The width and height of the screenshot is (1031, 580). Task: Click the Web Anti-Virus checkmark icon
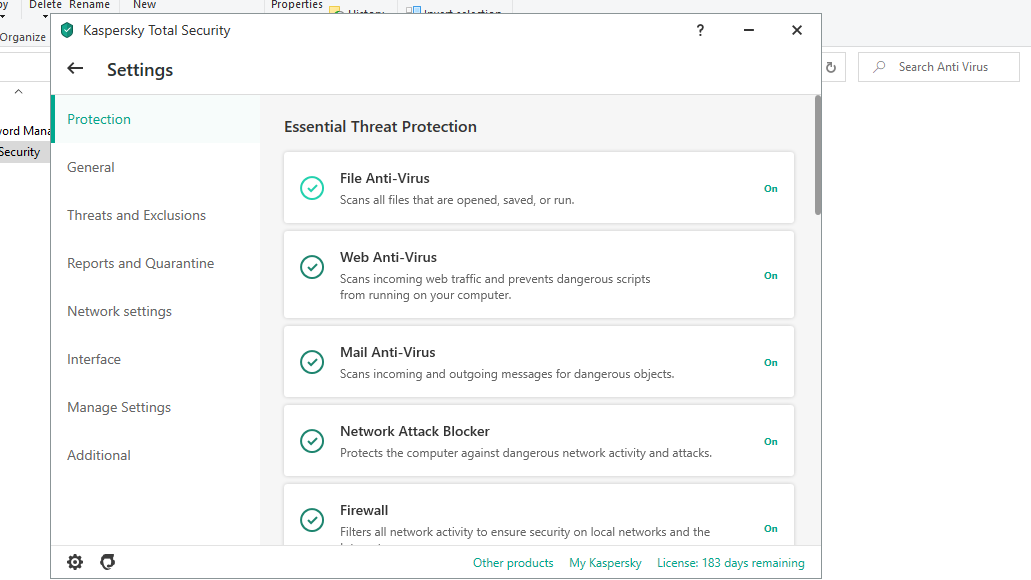tap(312, 267)
